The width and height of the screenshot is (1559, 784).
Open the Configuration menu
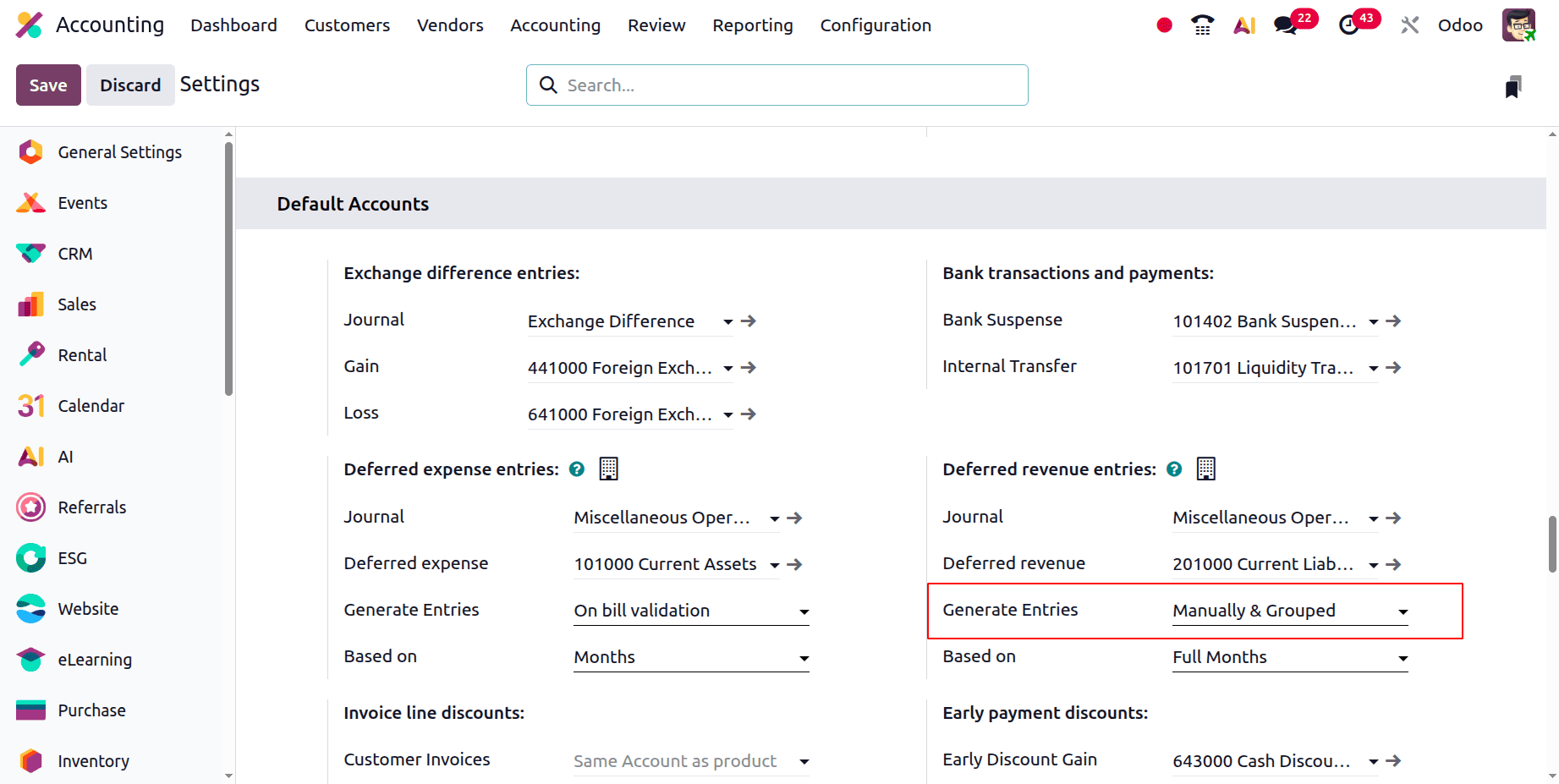point(876,25)
